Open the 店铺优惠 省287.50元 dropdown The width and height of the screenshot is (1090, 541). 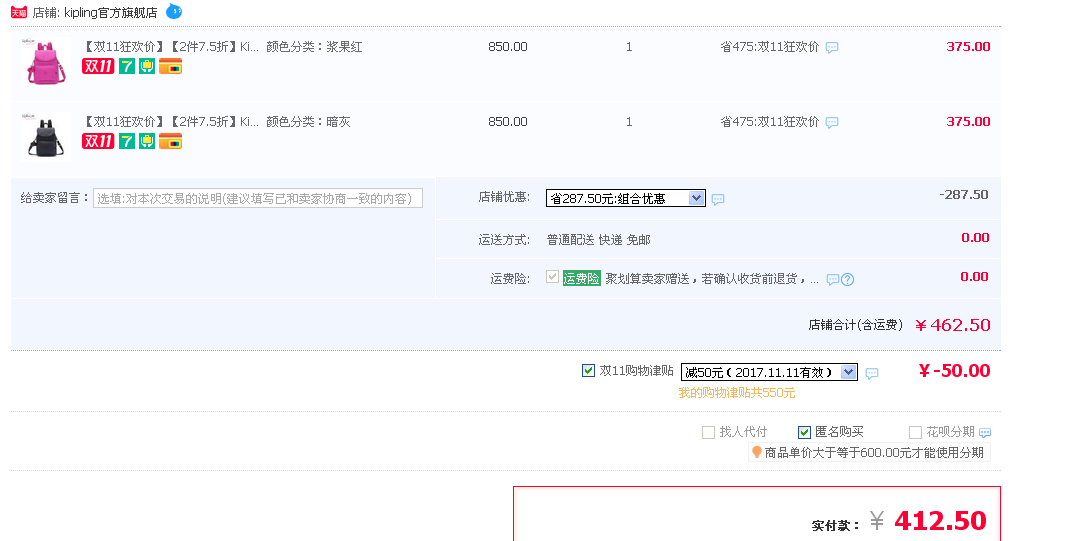[x=626, y=198]
